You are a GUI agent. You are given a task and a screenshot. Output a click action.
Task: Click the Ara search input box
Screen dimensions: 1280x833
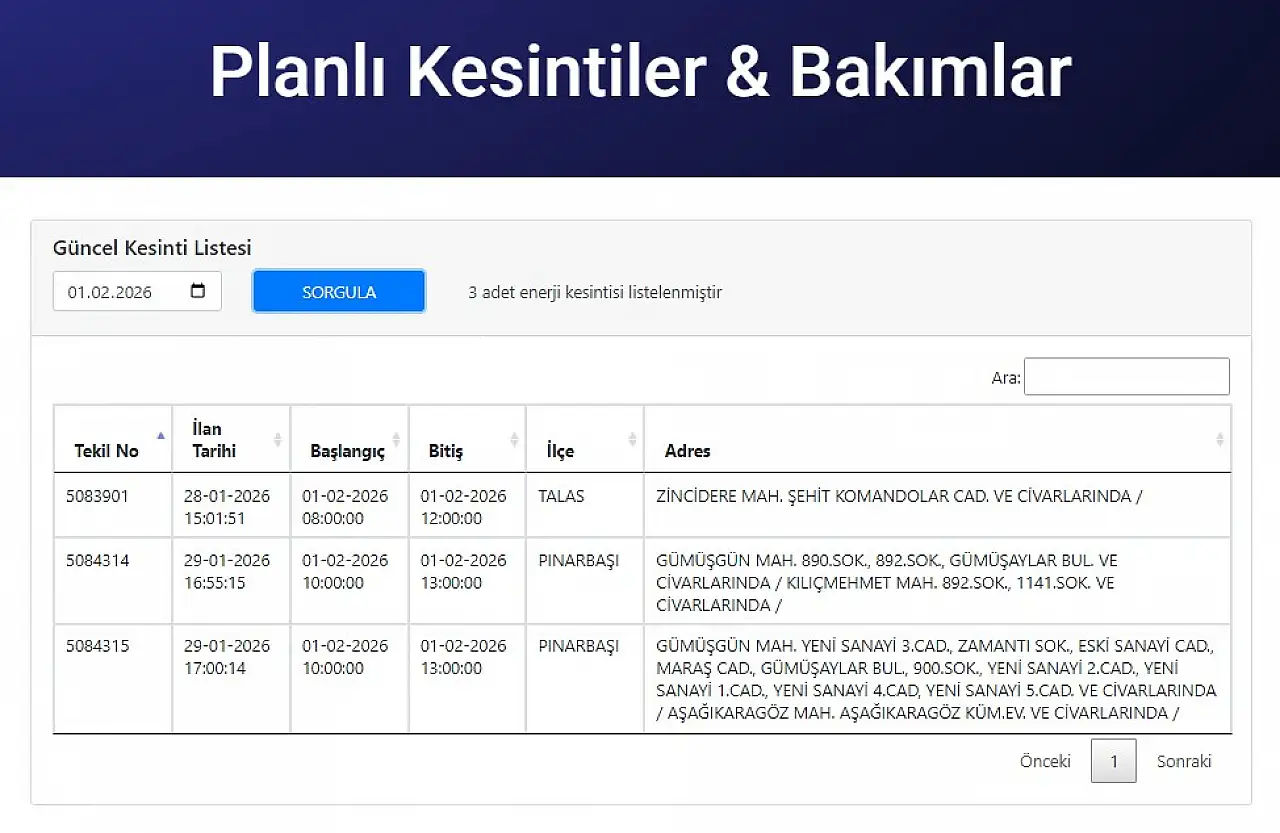click(x=1126, y=377)
